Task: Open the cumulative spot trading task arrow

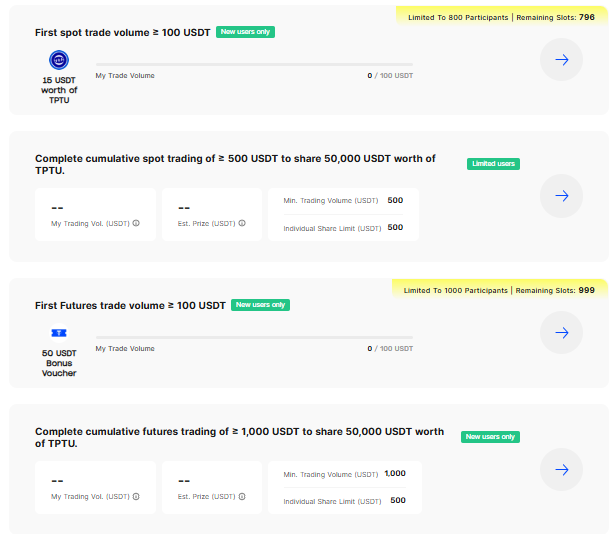Action: [561, 196]
